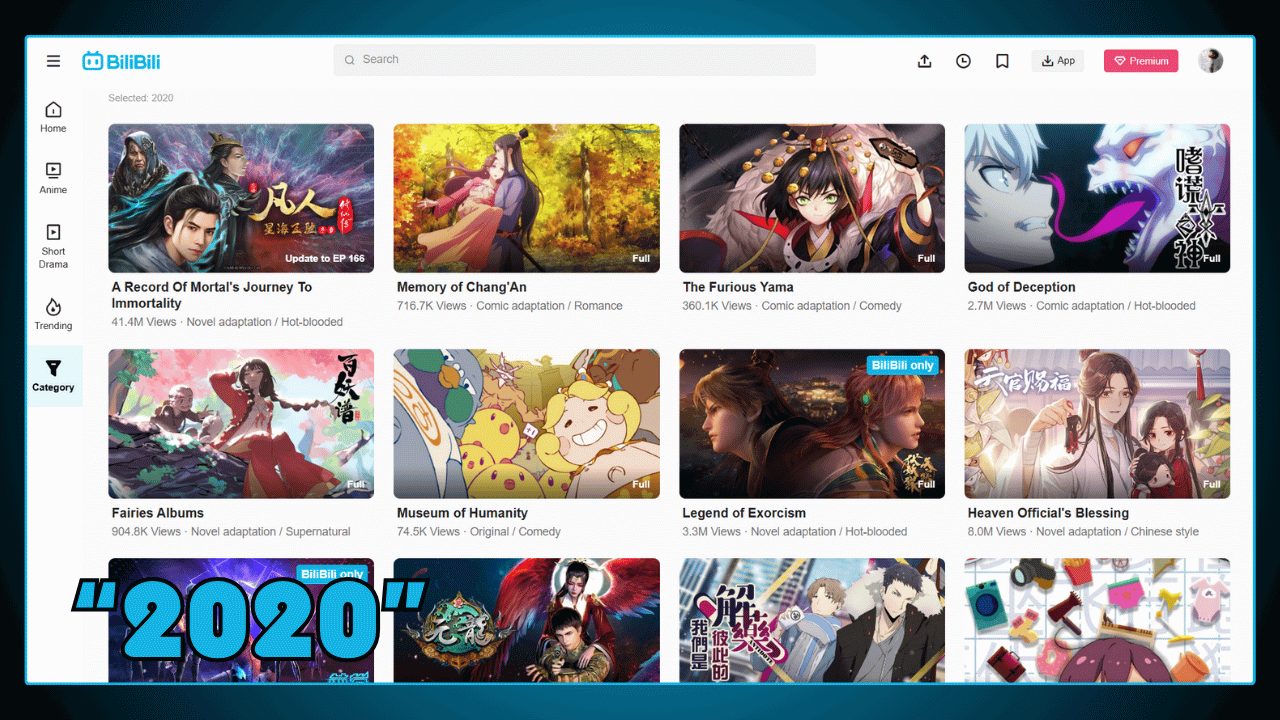
Task: Click the Premium button
Action: coord(1140,61)
